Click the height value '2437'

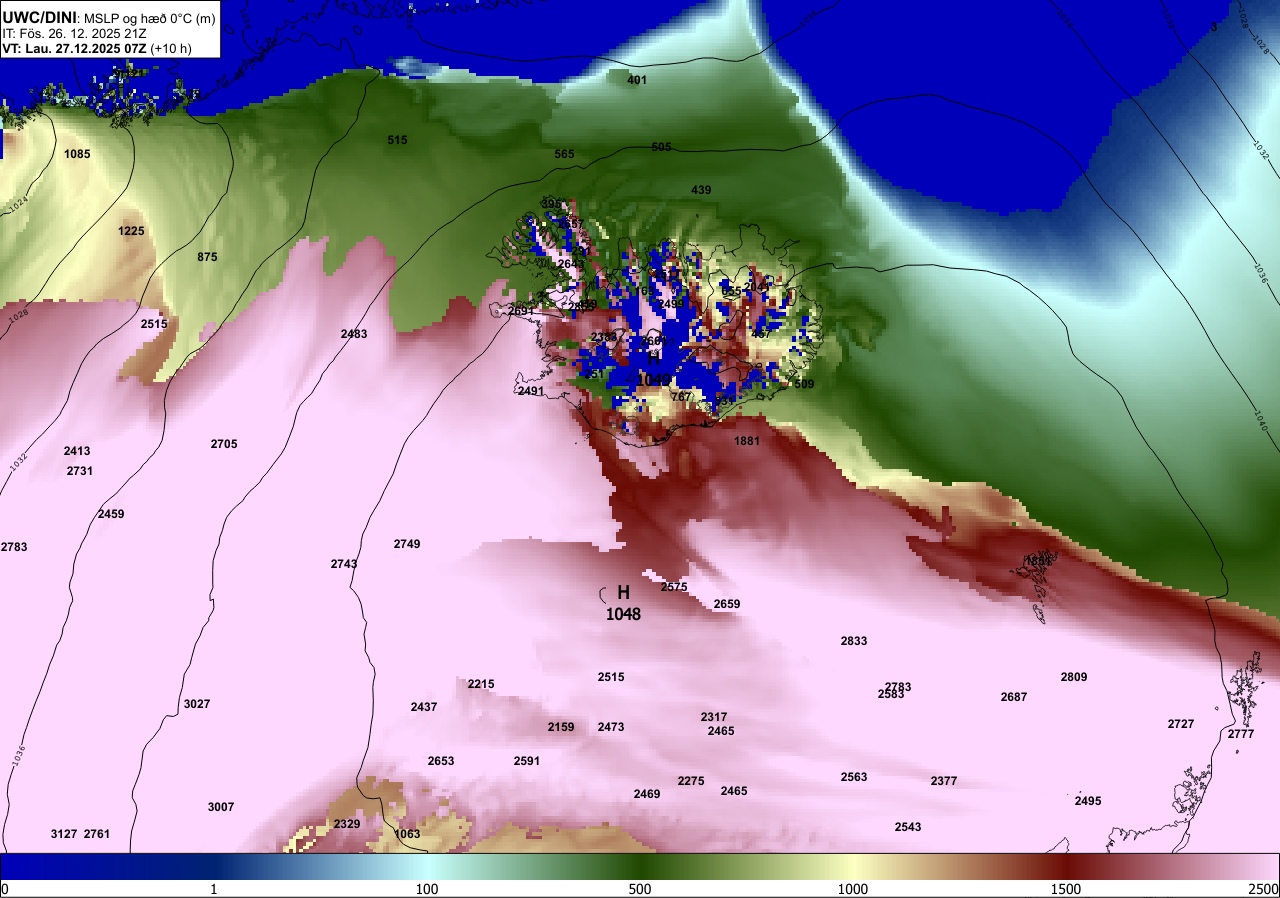point(424,707)
